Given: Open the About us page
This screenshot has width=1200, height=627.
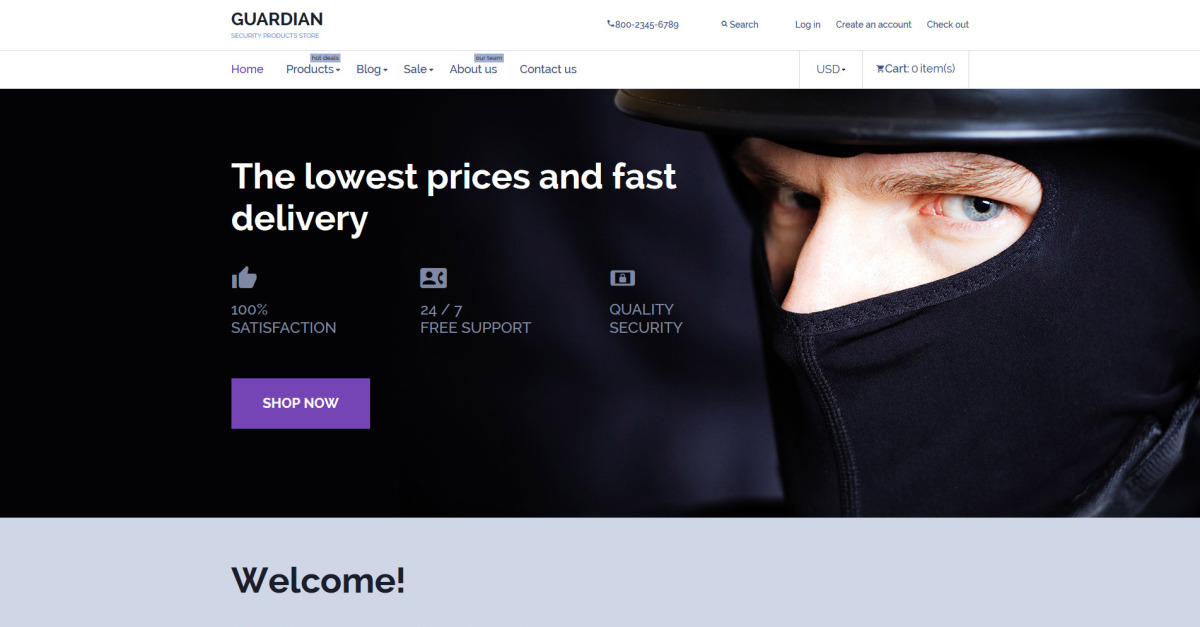Looking at the screenshot, I should click(x=473, y=69).
